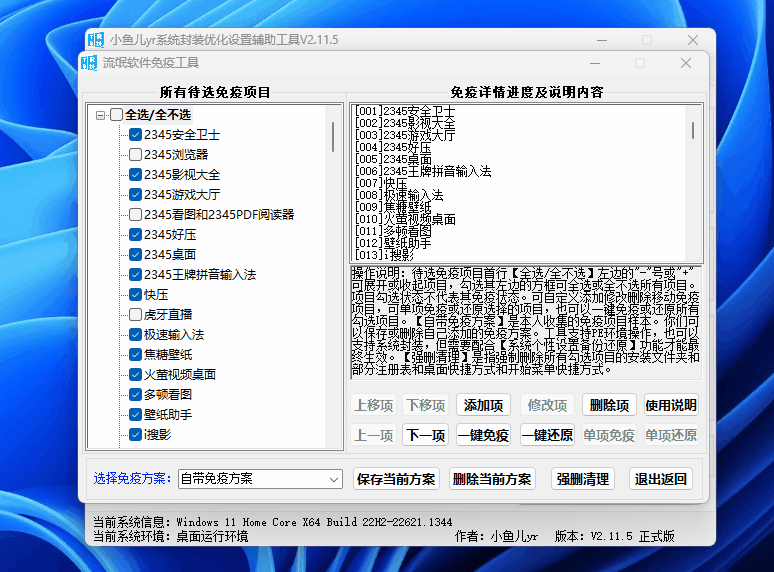Image resolution: width=774 pixels, height=572 pixels.
Task: Click the 选择免疫方案 blue label
Action: (132, 478)
